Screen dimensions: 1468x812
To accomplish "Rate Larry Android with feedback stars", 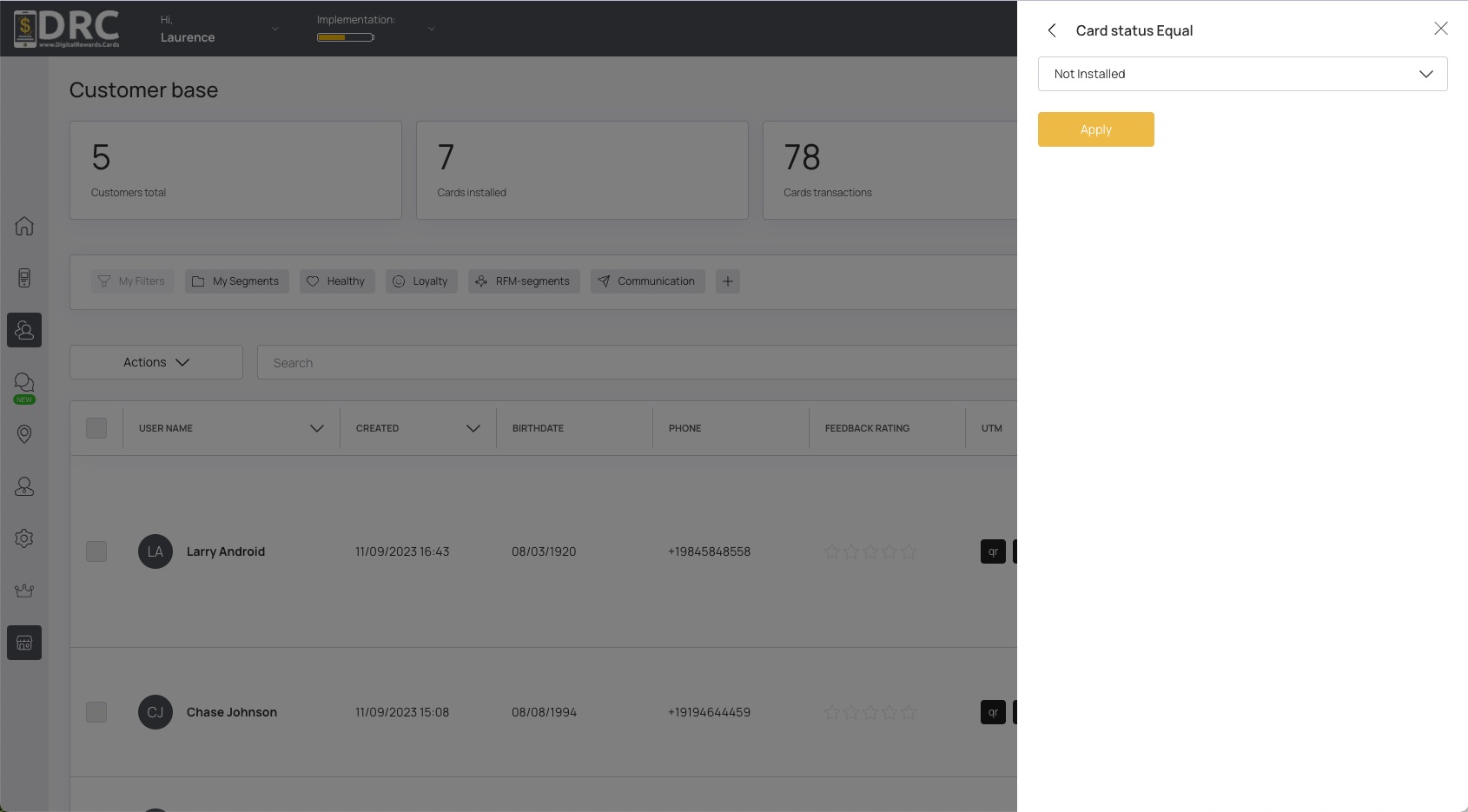I will (x=870, y=551).
